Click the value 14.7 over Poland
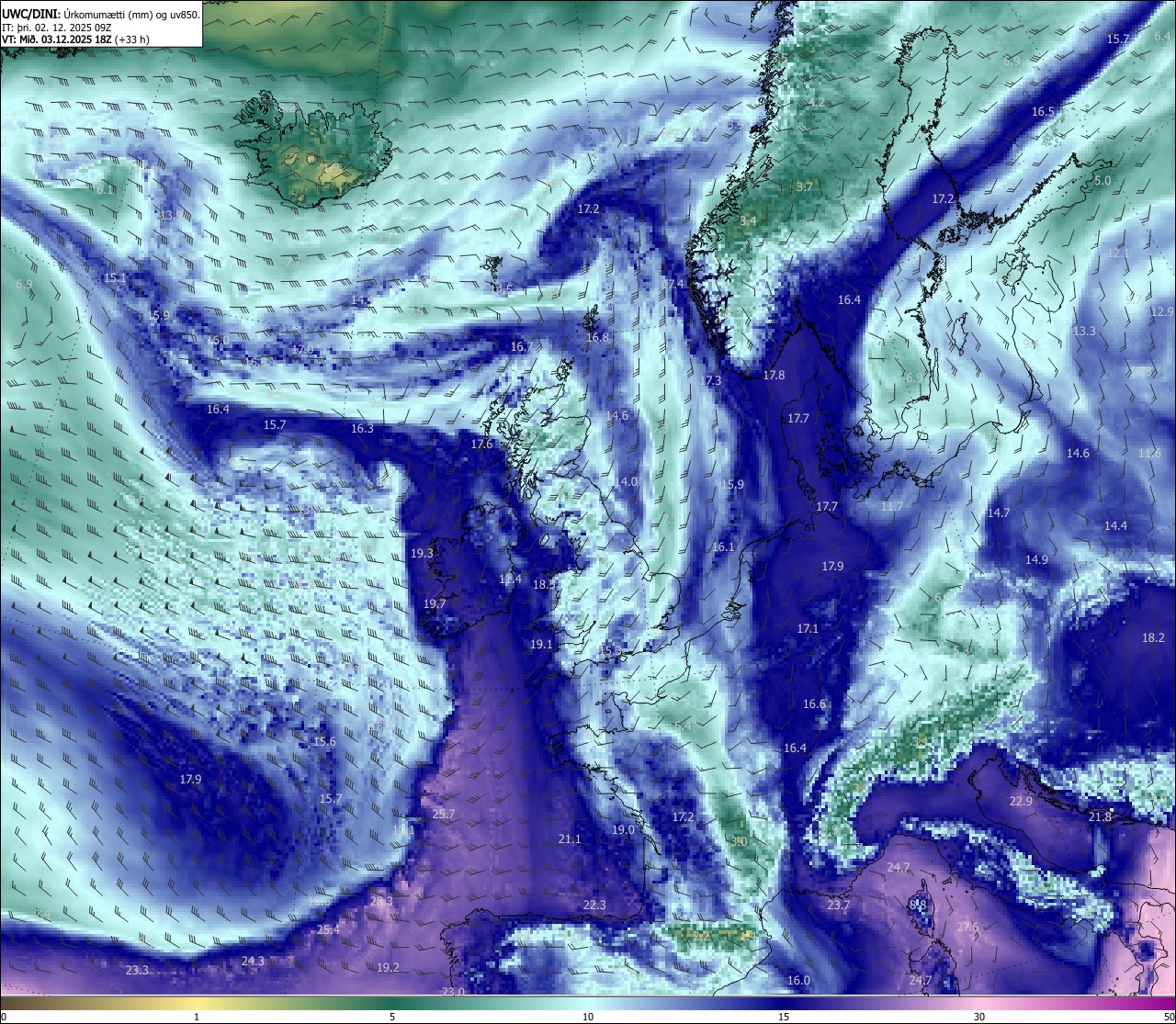 click(x=999, y=512)
